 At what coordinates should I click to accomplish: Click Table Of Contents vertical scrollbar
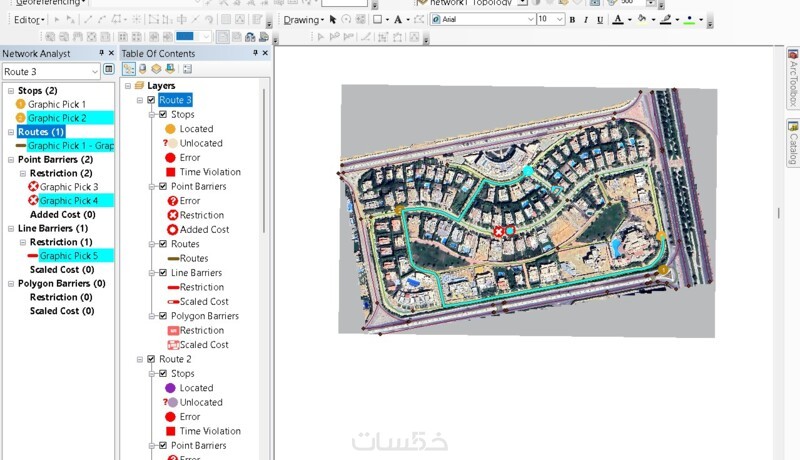click(264, 161)
